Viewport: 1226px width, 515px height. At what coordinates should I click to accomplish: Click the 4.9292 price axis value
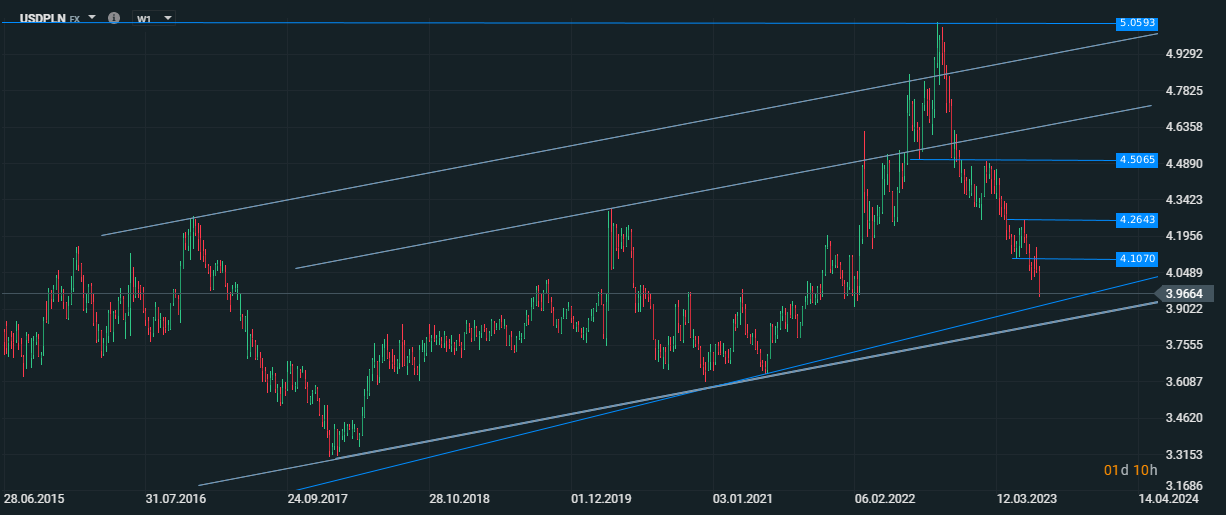click(x=1182, y=54)
